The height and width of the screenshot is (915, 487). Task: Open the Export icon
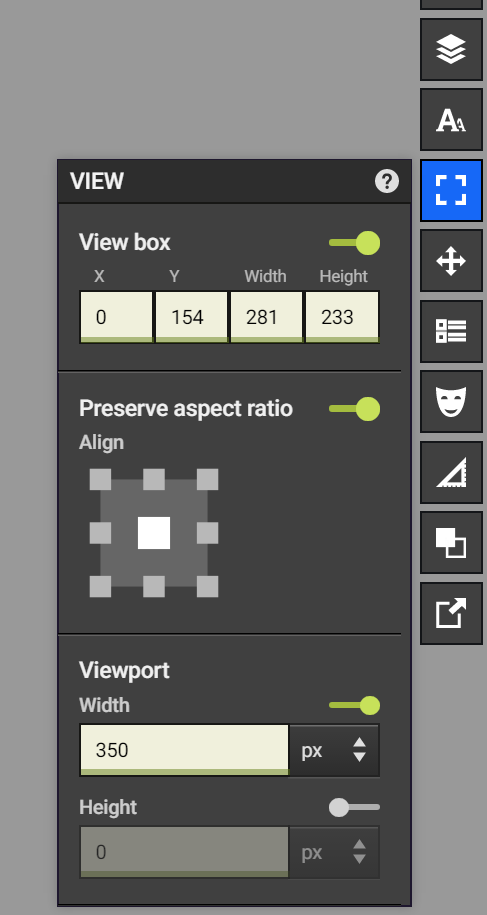coord(451,613)
